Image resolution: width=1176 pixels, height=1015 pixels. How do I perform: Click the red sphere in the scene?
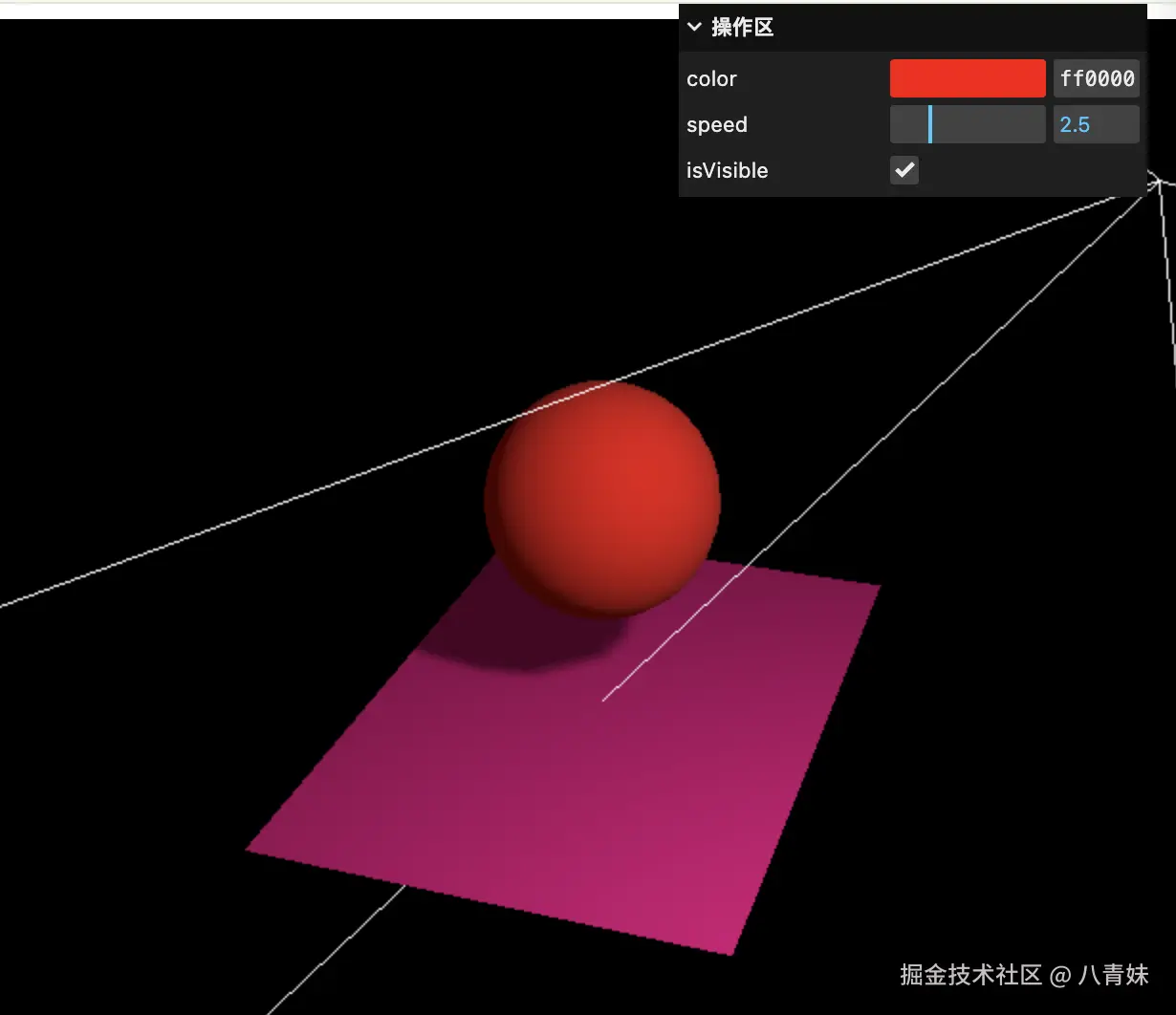pos(602,498)
